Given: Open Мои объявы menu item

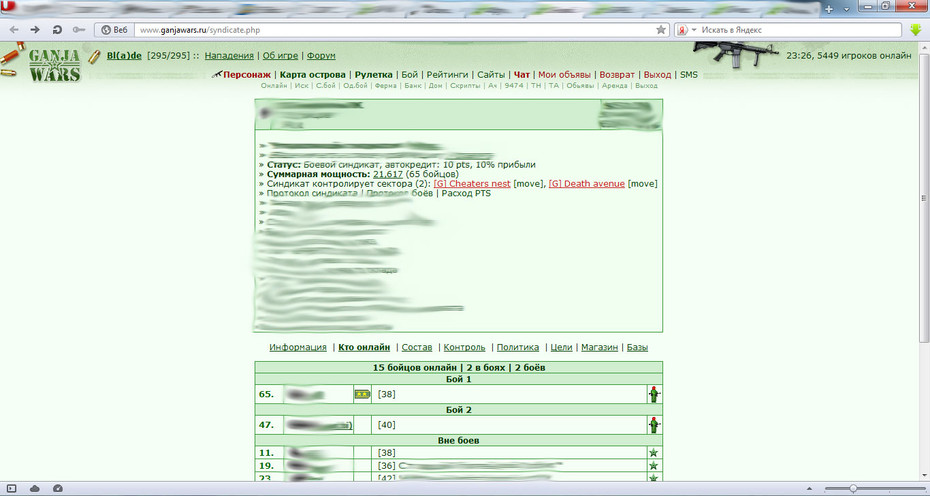Looking at the screenshot, I should pyautogui.click(x=565, y=75).
